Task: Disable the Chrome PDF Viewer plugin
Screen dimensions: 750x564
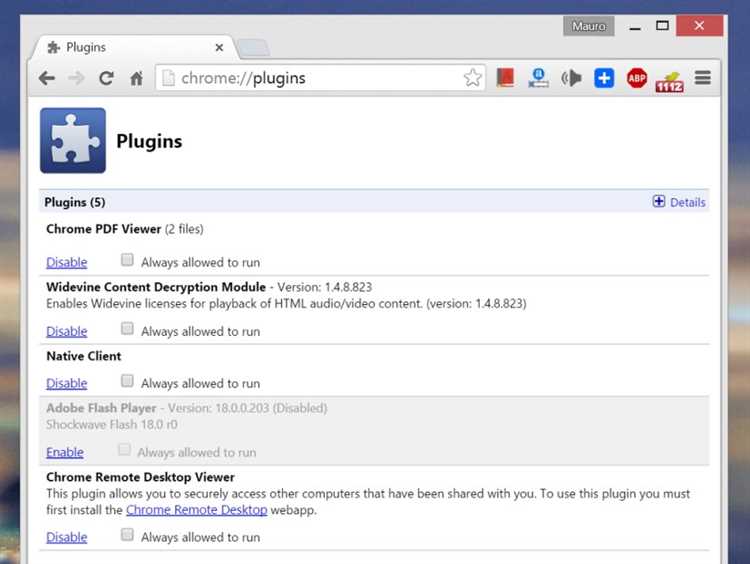Action: (x=66, y=263)
